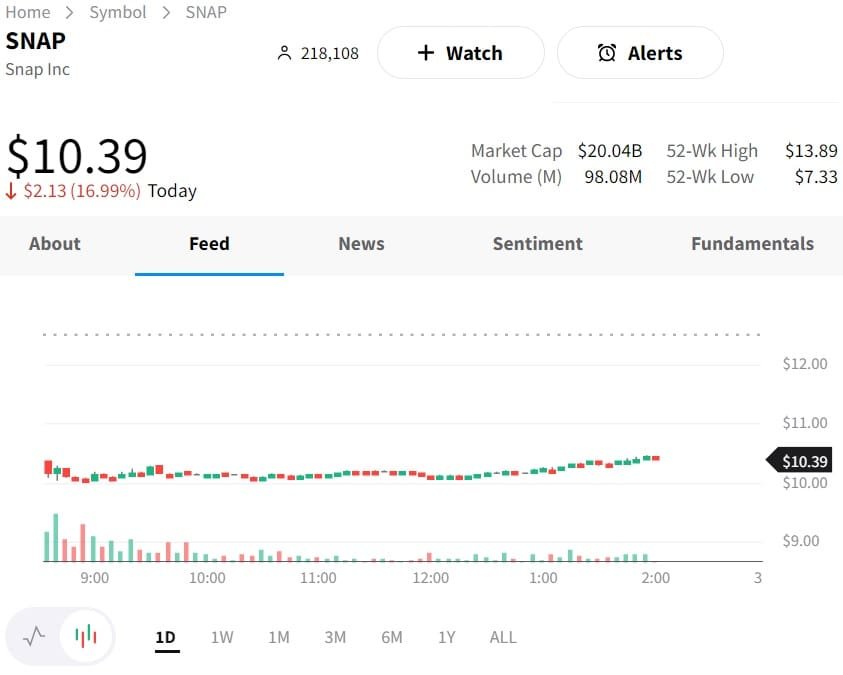This screenshot has width=843, height=675.
Task: Click the watchers person icon
Action: (x=283, y=53)
